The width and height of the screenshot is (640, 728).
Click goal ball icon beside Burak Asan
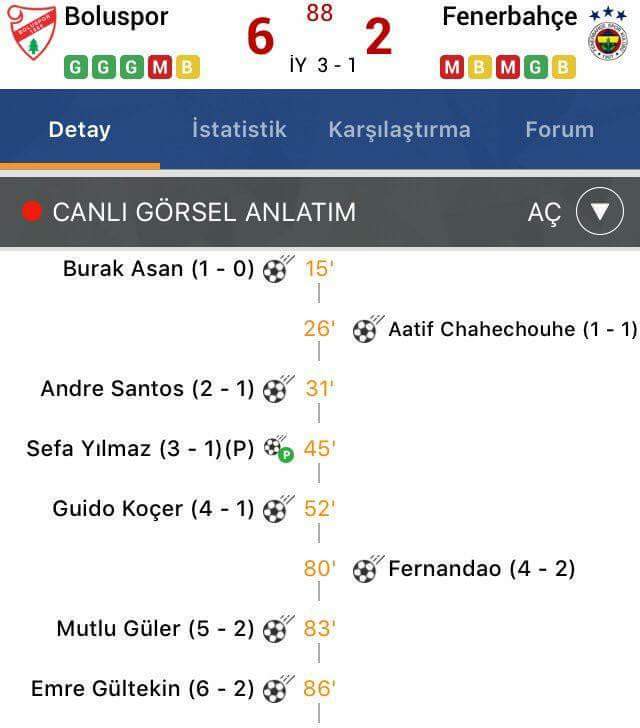[x=278, y=269]
